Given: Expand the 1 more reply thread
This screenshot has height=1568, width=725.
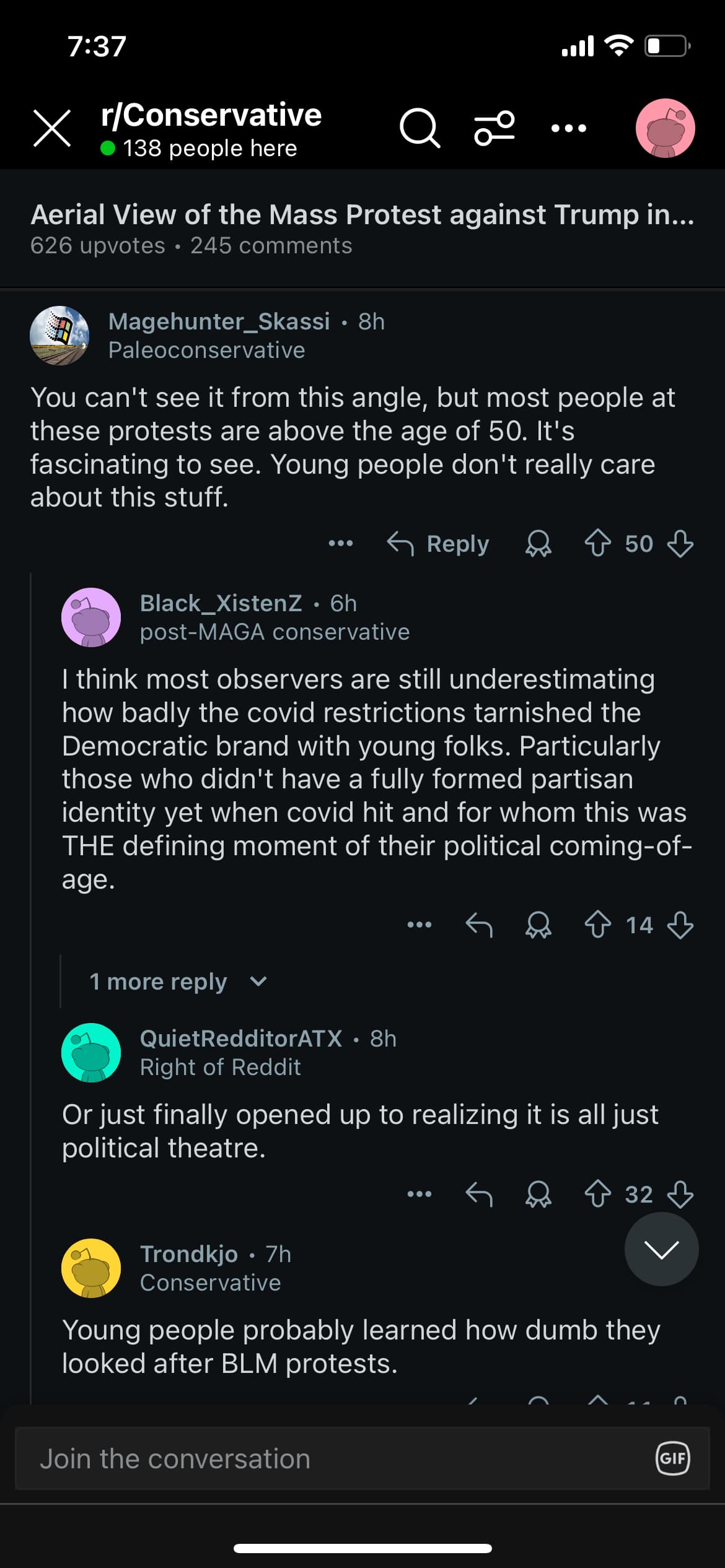Looking at the screenshot, I should click(178, 982).
